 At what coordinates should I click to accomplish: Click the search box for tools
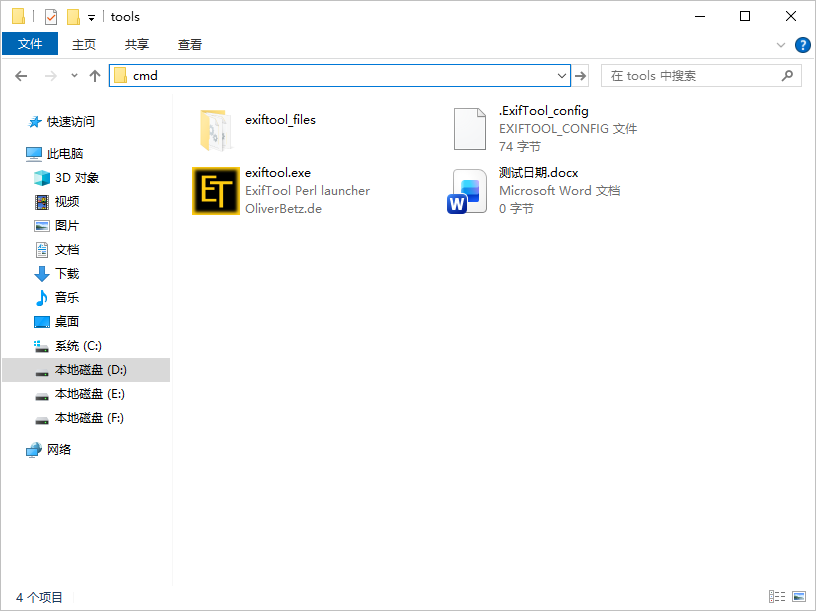pos(690,76)
